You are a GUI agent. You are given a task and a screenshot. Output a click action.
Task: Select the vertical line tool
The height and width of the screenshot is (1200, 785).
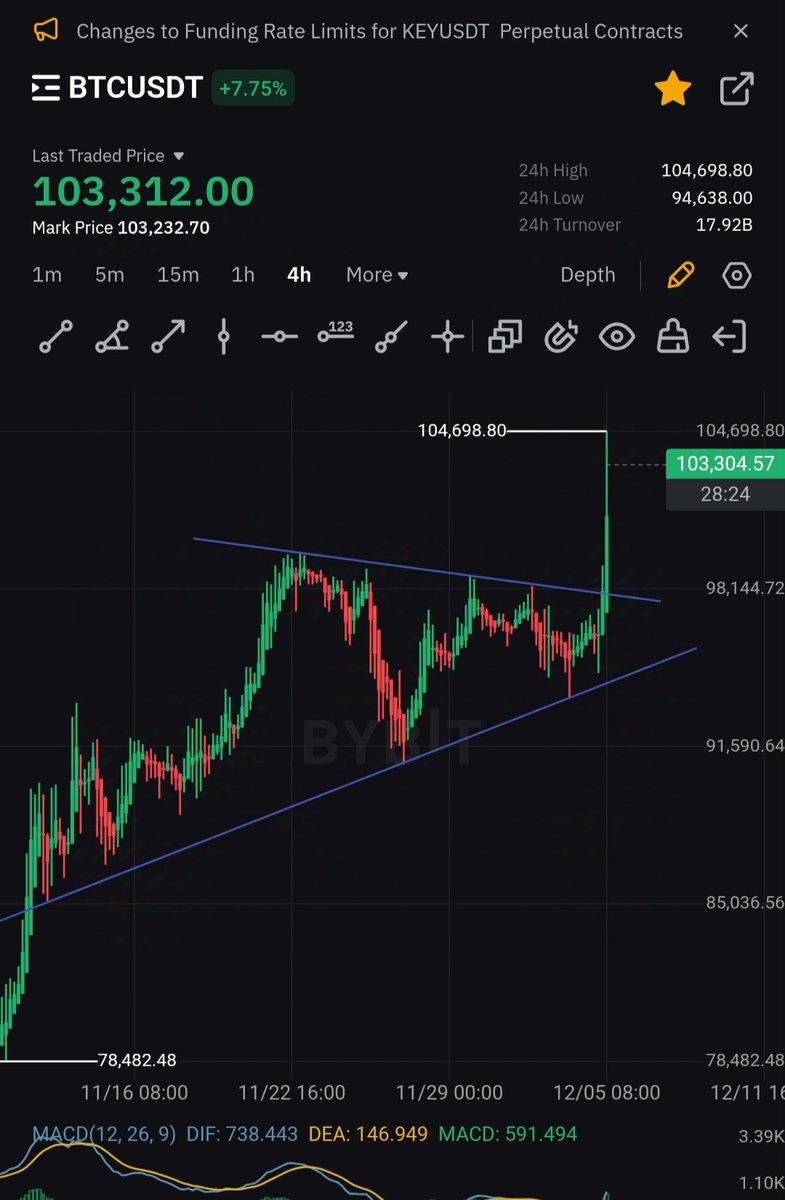[x=224, y=337]
